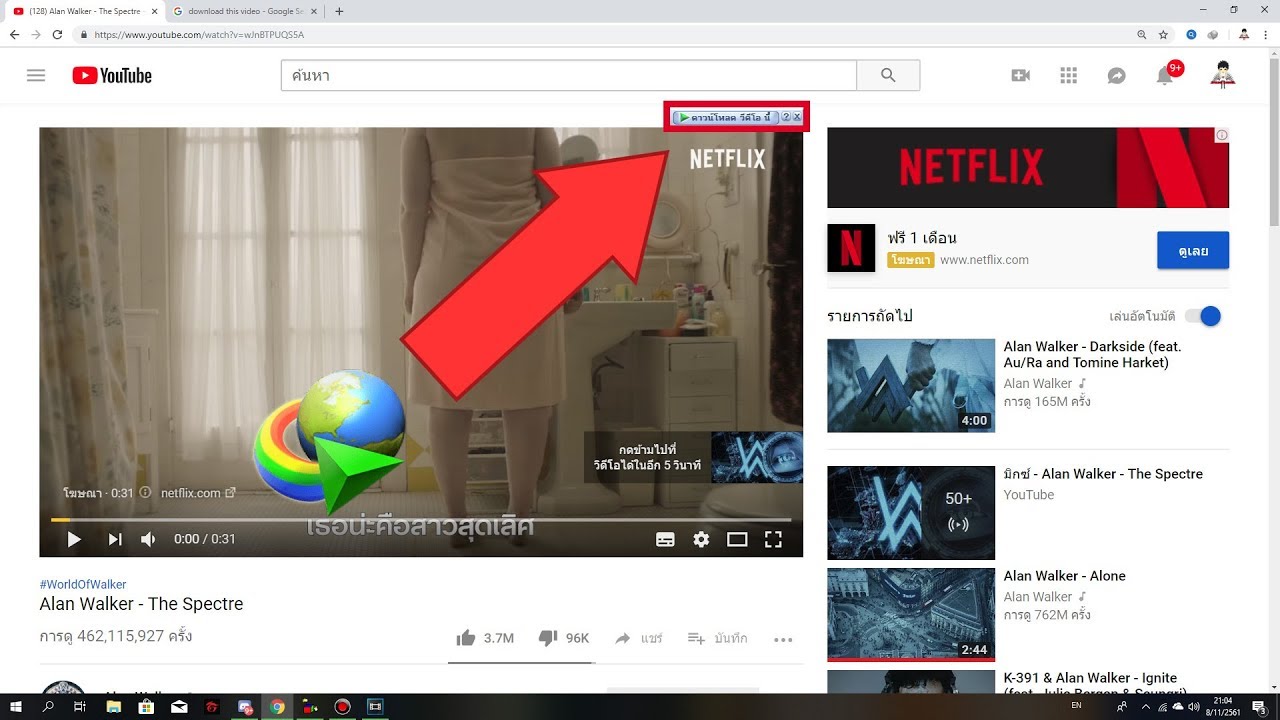1280x720 pixels.
Task: Open the 50+ mix playlist thumbnail
Action: pyautogui.click(x=911, y=513)
